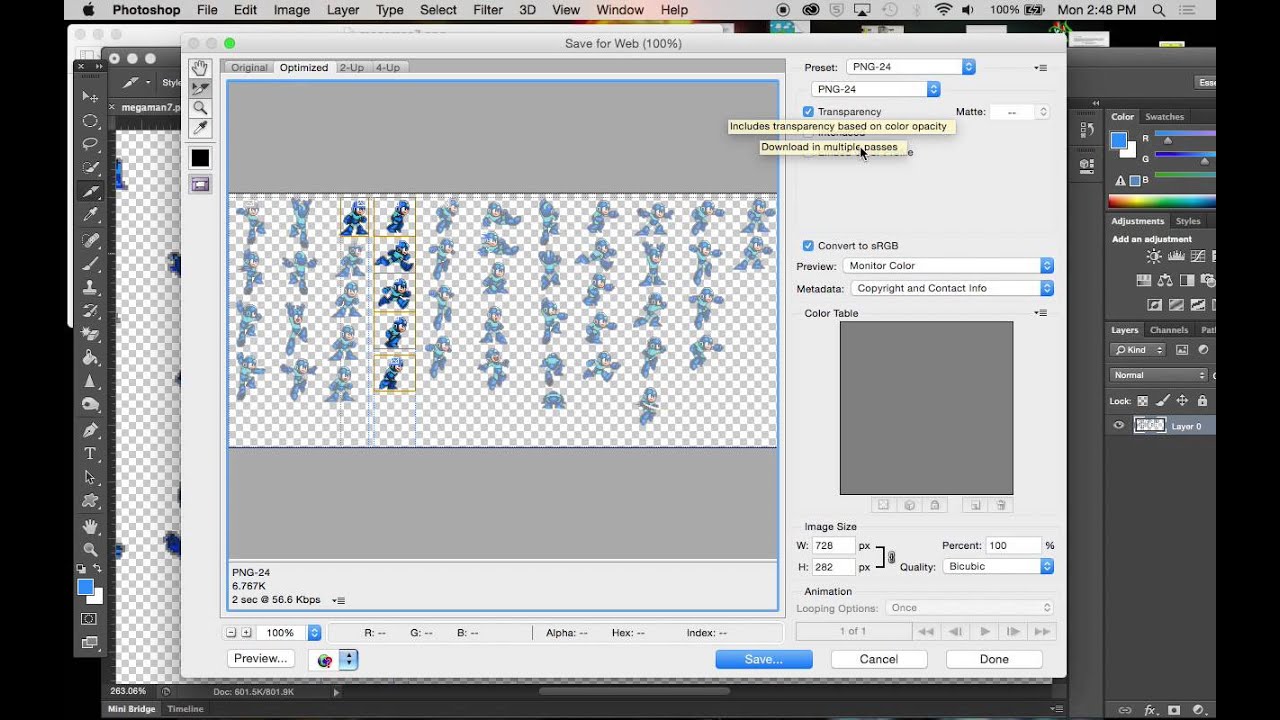Click the Cancel button
This screenshot has height=720, width=1280.
(x=879, y=659)
